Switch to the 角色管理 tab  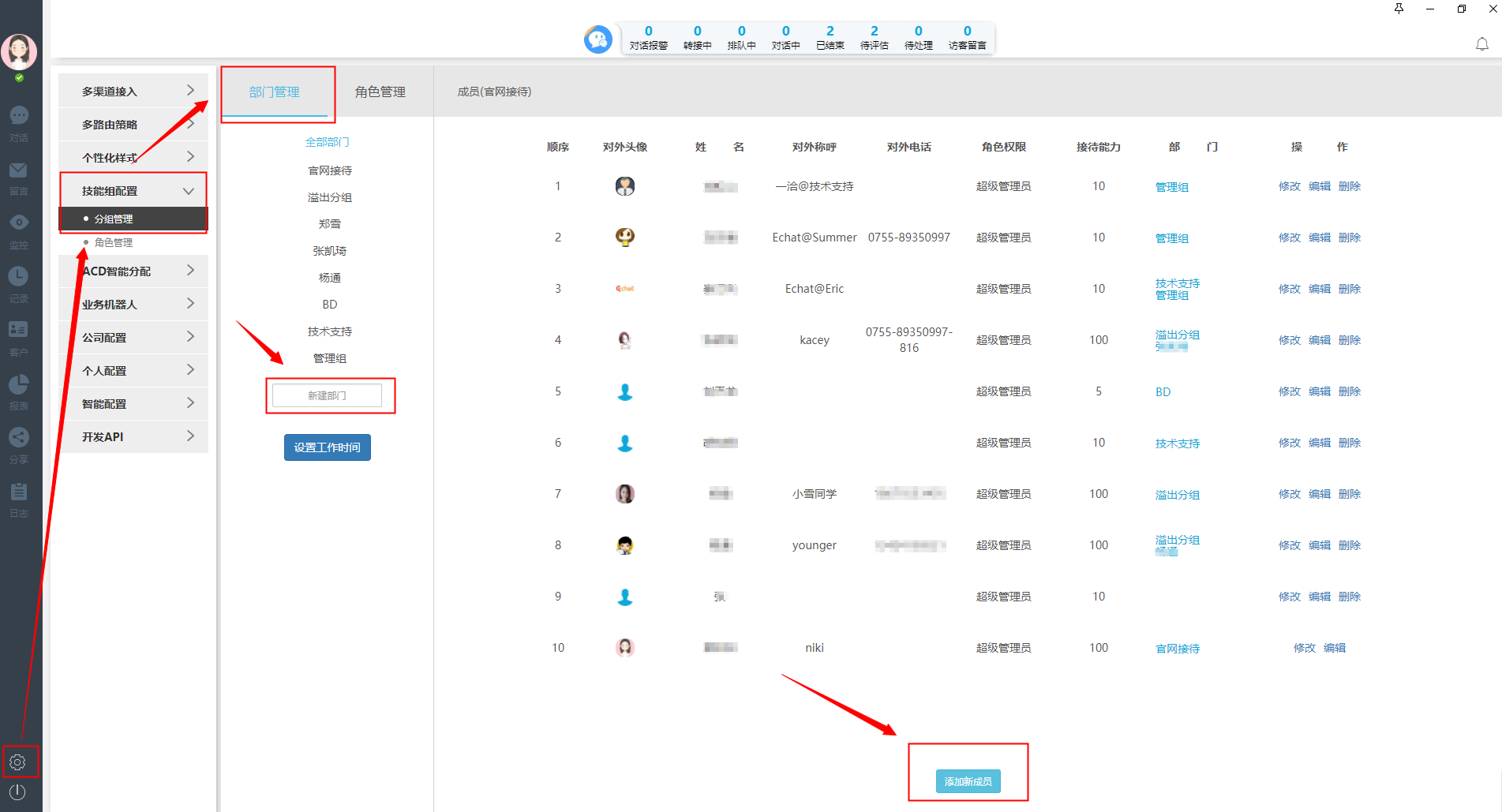click(x=380, y=92)
